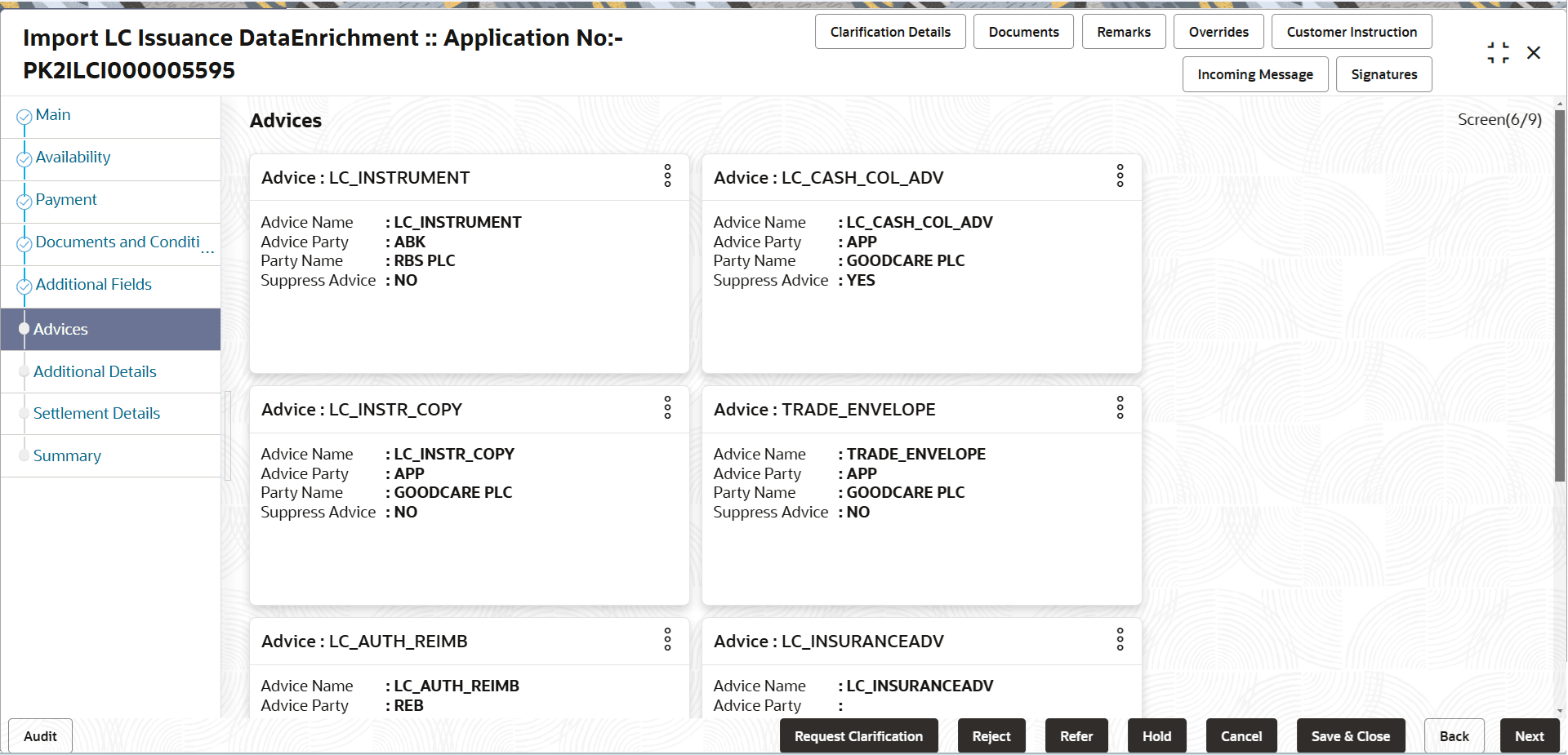Click the Refer button
The width and height of the screenshot is (1568, 755).
pos(1076,736)
